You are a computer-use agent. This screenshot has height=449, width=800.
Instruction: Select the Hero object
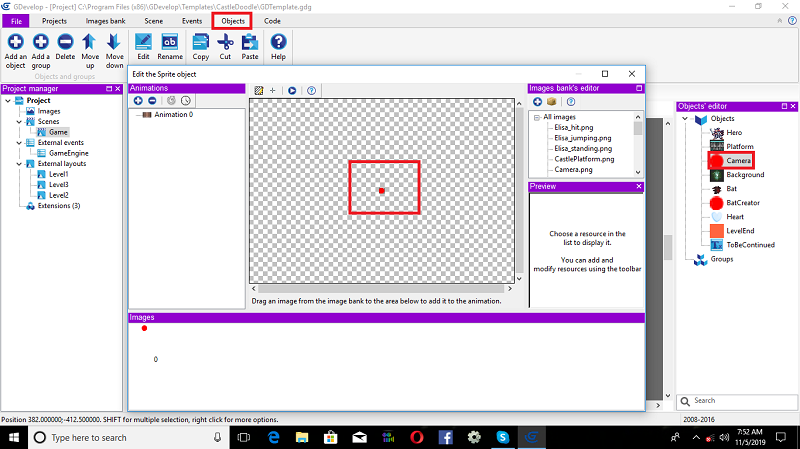(x=734, y=133)
